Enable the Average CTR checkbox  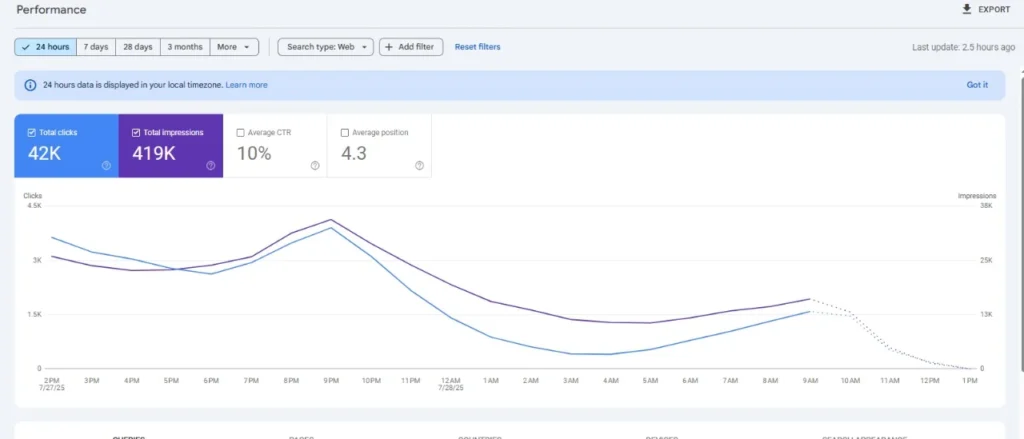[x=240, y=132]
